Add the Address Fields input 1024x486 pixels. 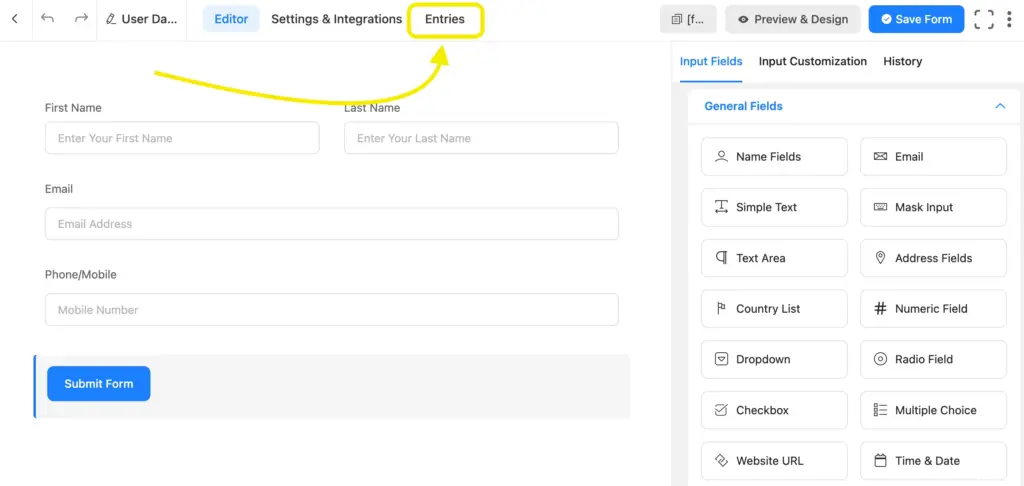tap(933, 258)
